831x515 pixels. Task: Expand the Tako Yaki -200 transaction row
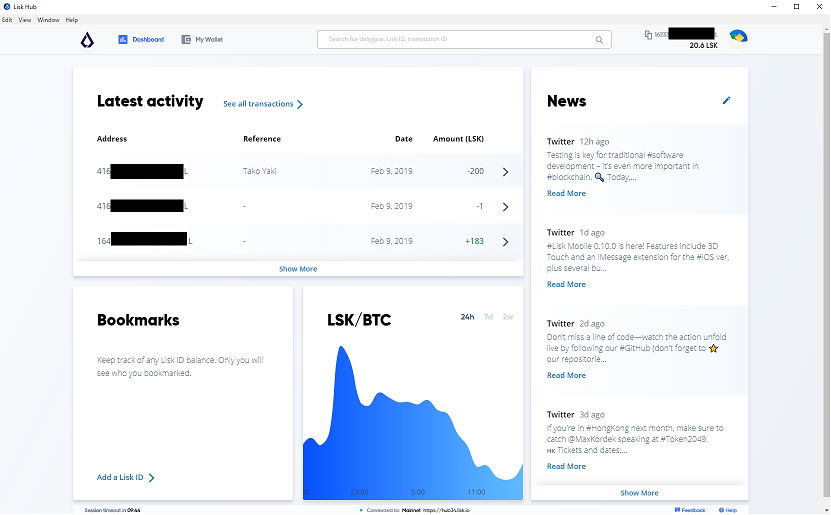click(x=505, y=172)
